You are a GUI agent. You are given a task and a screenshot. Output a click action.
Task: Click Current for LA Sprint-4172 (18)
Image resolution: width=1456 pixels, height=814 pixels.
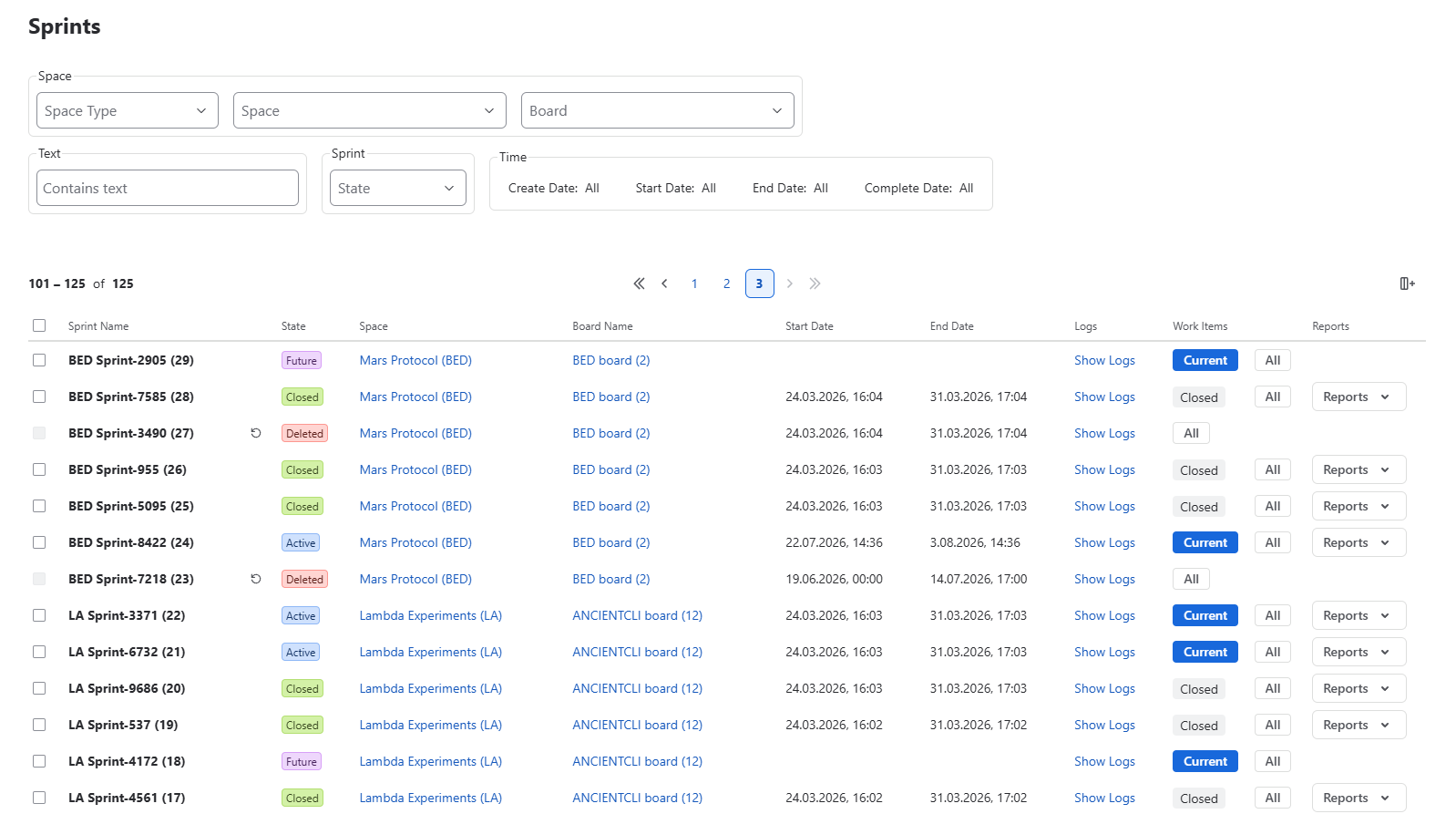point(1205,761)
